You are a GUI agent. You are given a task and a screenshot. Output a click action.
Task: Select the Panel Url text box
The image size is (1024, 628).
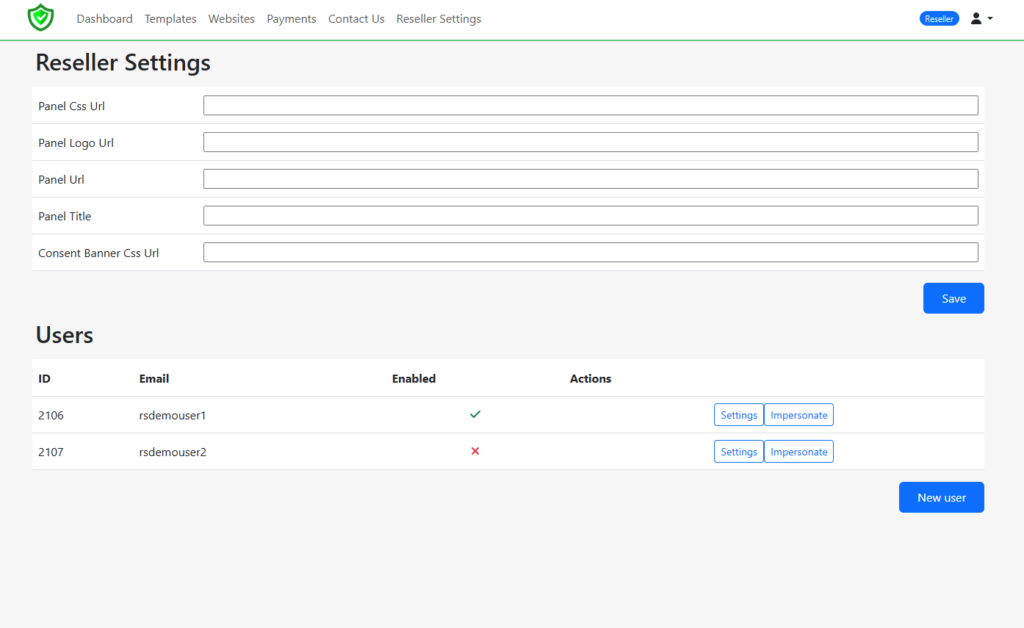coord(590,179)
